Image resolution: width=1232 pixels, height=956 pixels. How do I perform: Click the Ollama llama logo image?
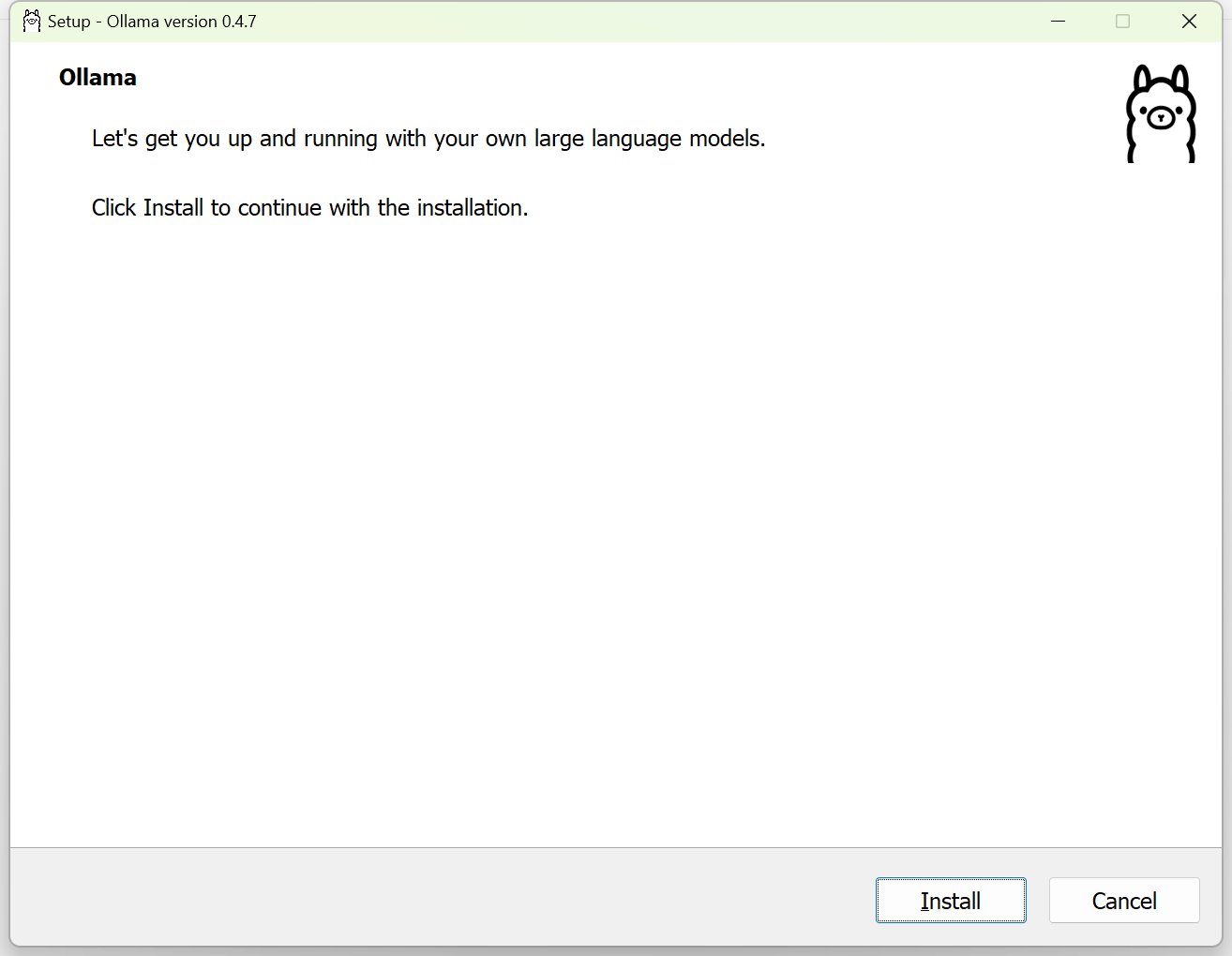click(1161, 113)
